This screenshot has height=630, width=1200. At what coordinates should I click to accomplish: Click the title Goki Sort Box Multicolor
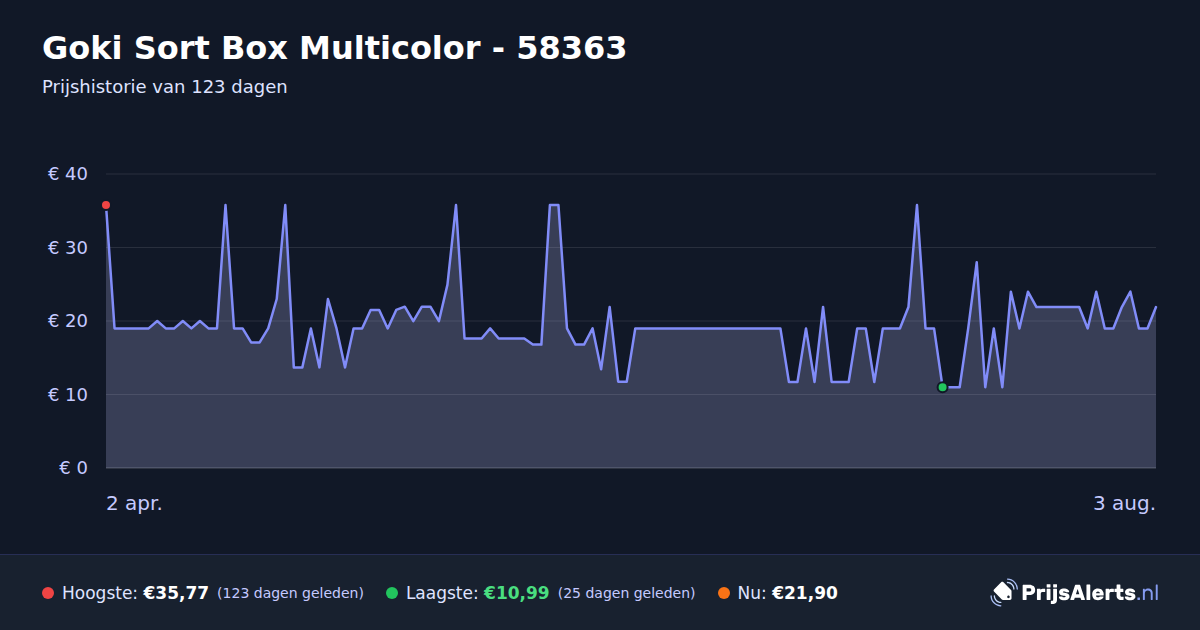334,48
